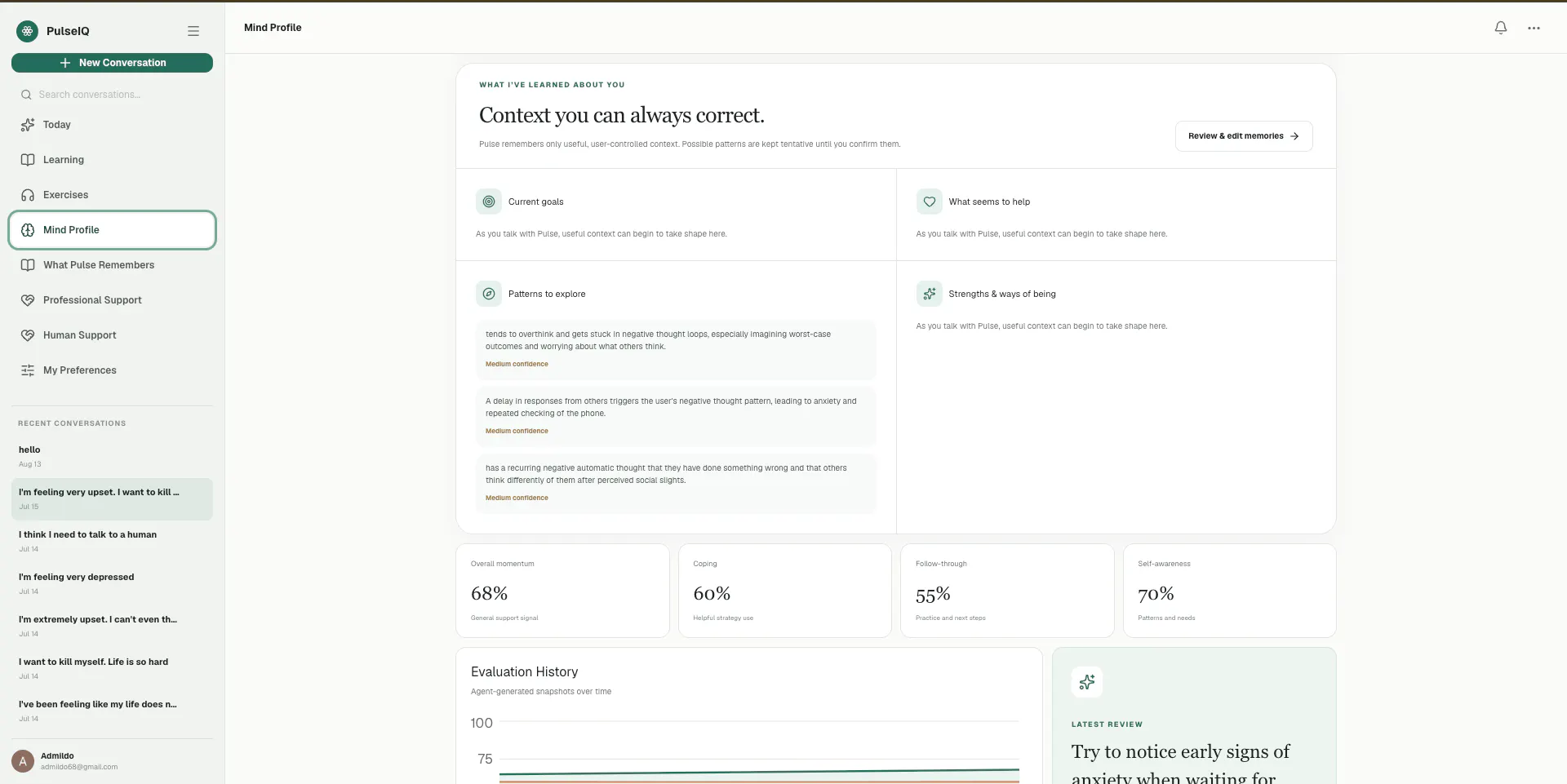The width and height of the screenshot is (1567, 784).
Task: Open 'I've been feeling like my life does n...'
Action: point(112,711)
